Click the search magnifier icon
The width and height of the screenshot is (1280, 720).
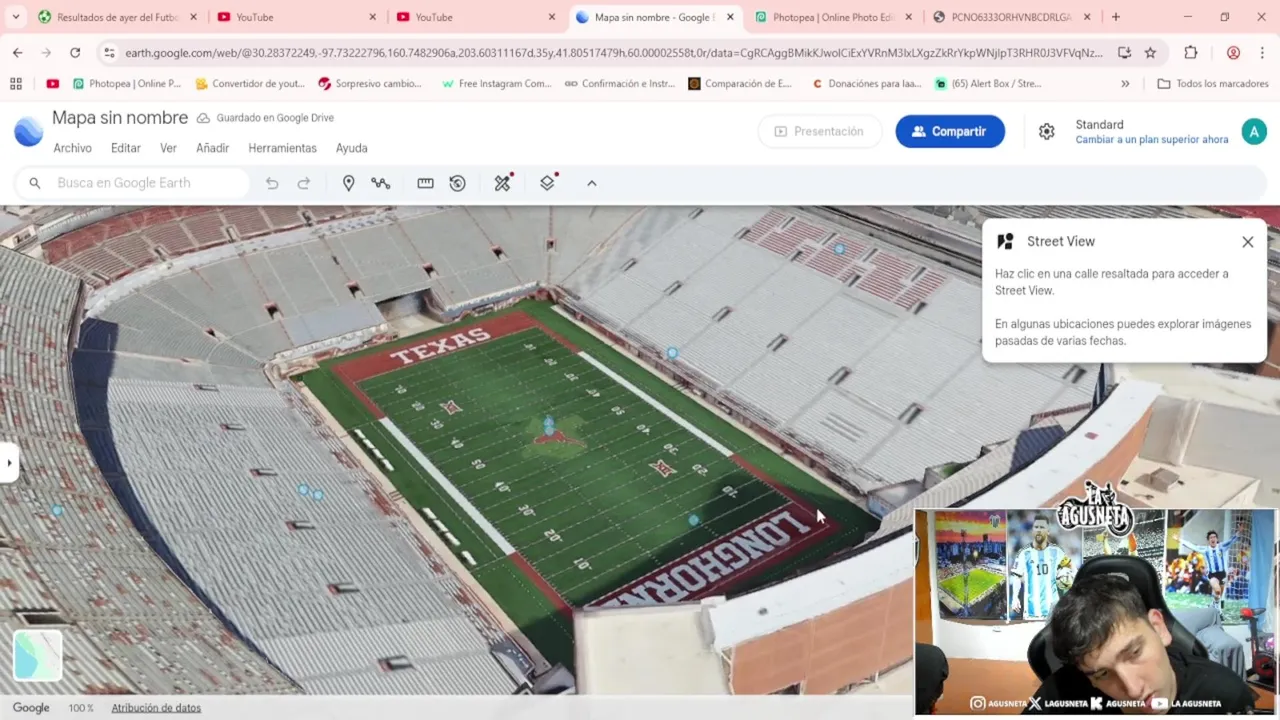coord(35,183)
